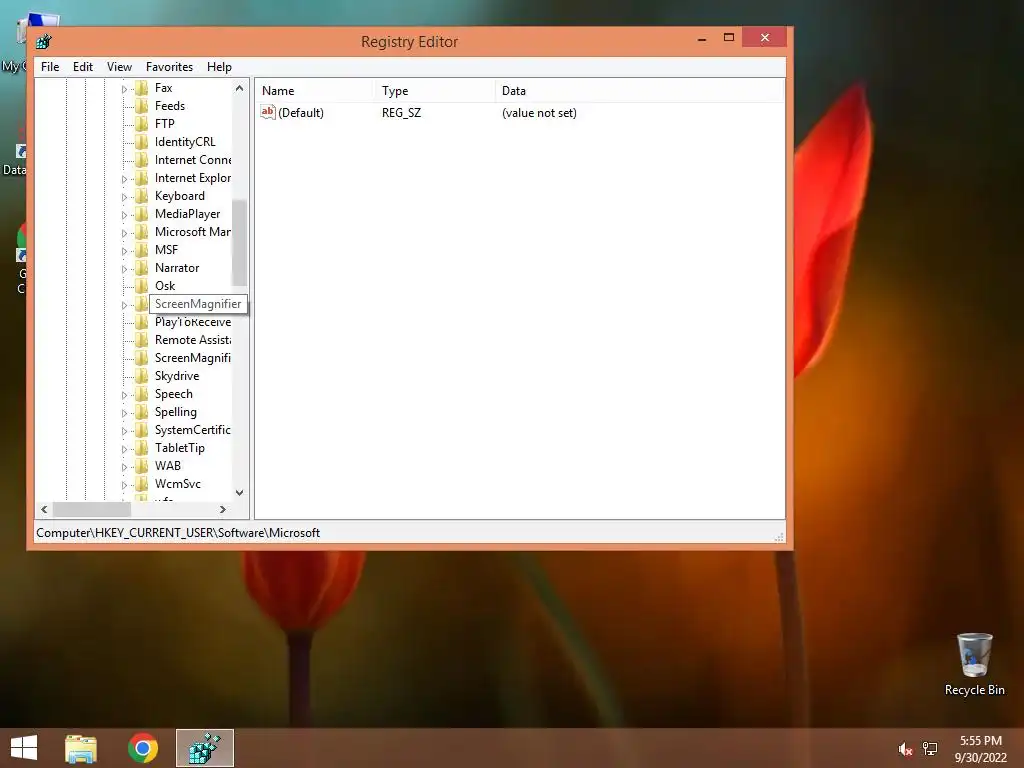The height and width of the screenshot is (768, 1024).
Task: Click the folder icon beside TabletTip
Action: point(141,448)
